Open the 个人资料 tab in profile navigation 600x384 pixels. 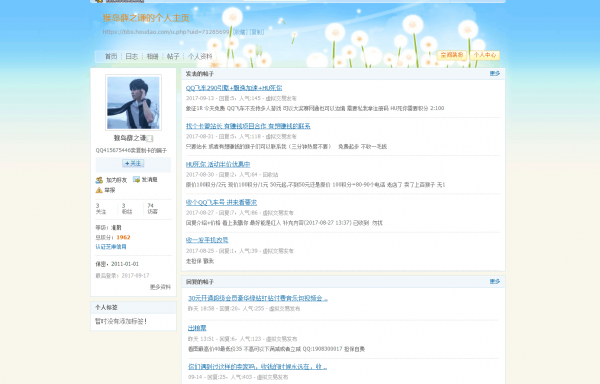click(200, 56)
